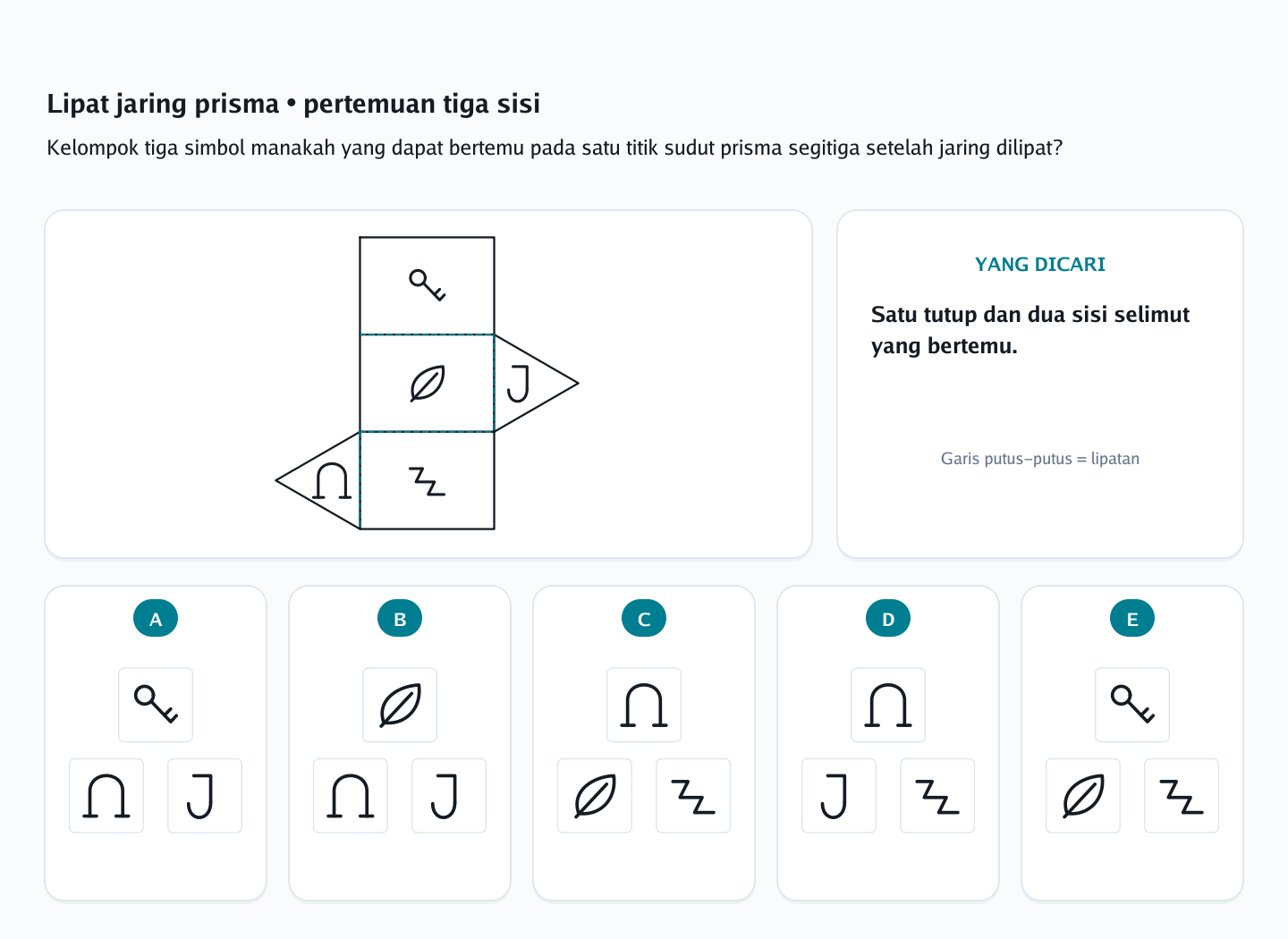
Task: Choose answer option B badge
Action: (400, 618)
